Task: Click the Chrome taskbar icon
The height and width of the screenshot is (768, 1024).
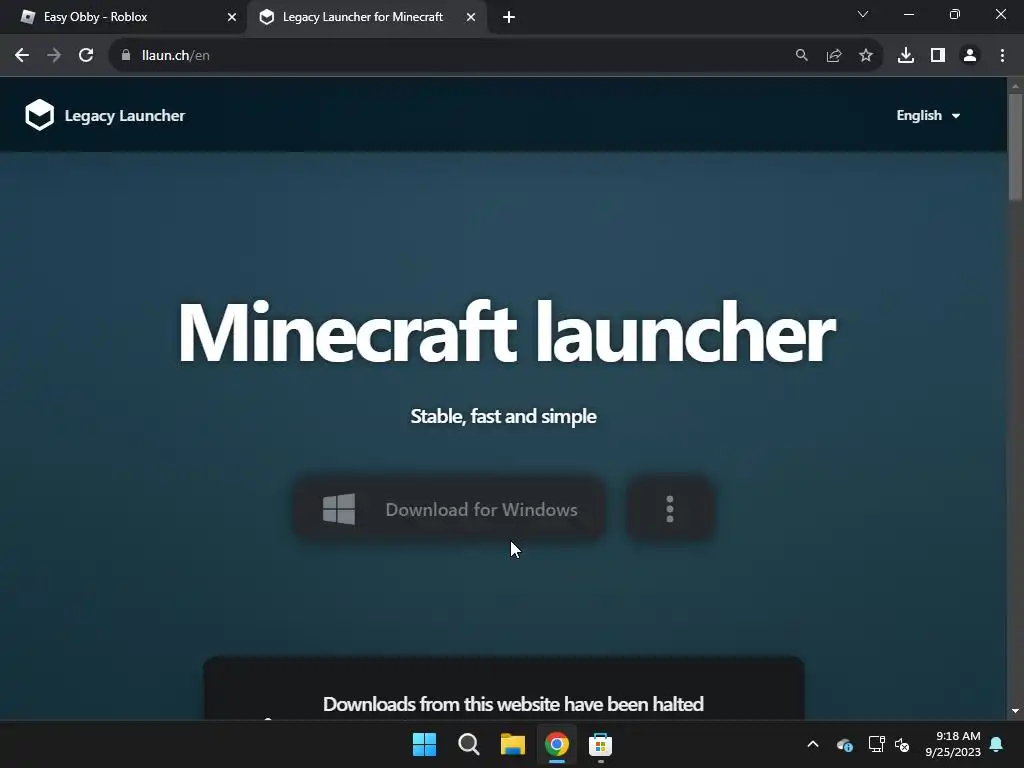Action: point(556,744)
